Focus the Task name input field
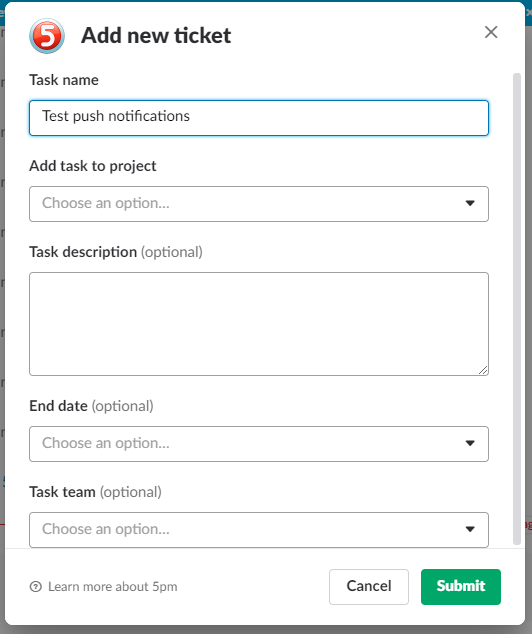This screenshot has height=634, width=532. pyautogui.click(x=259, y=118)
